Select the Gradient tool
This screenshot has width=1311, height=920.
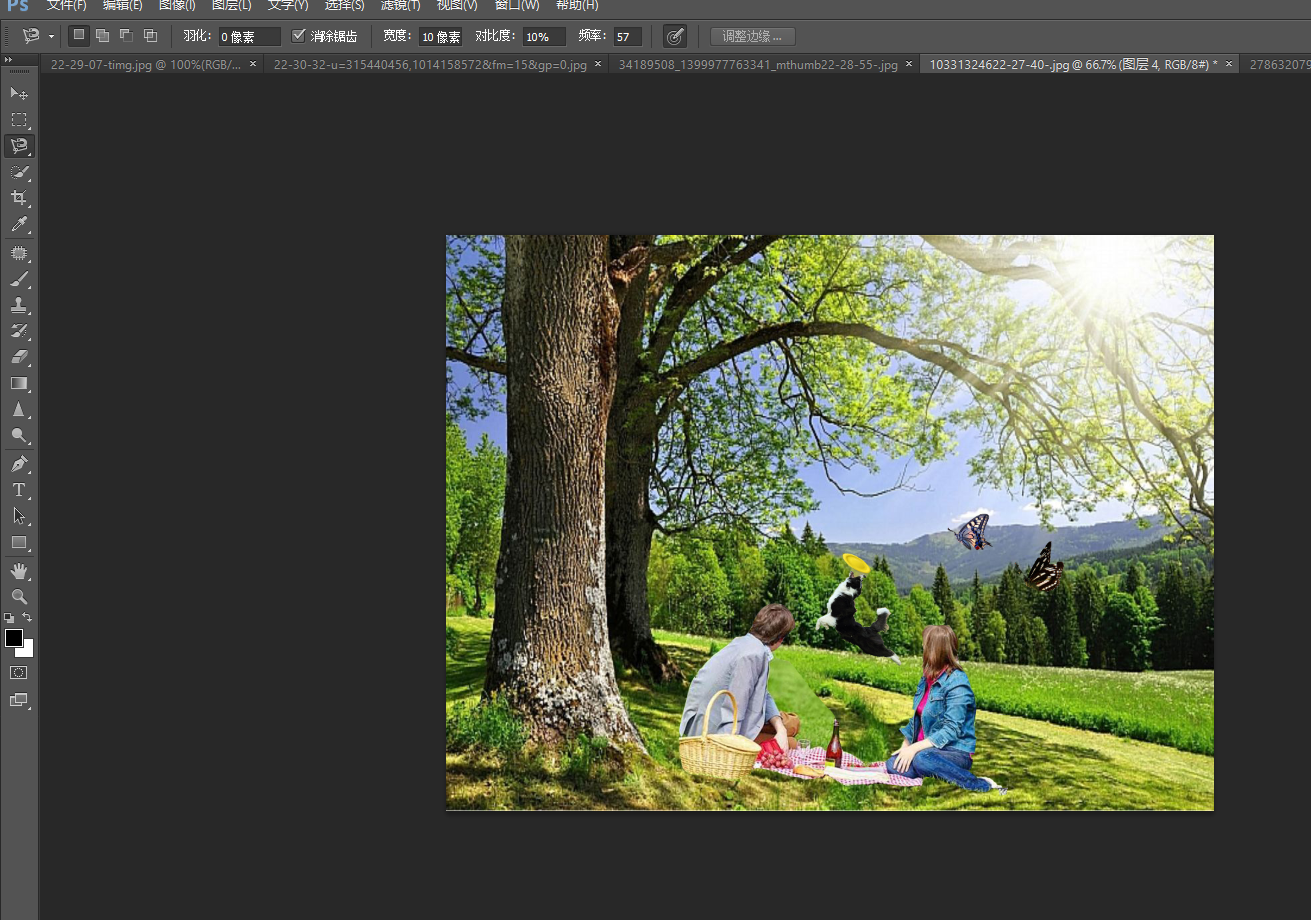coord(19,383)
